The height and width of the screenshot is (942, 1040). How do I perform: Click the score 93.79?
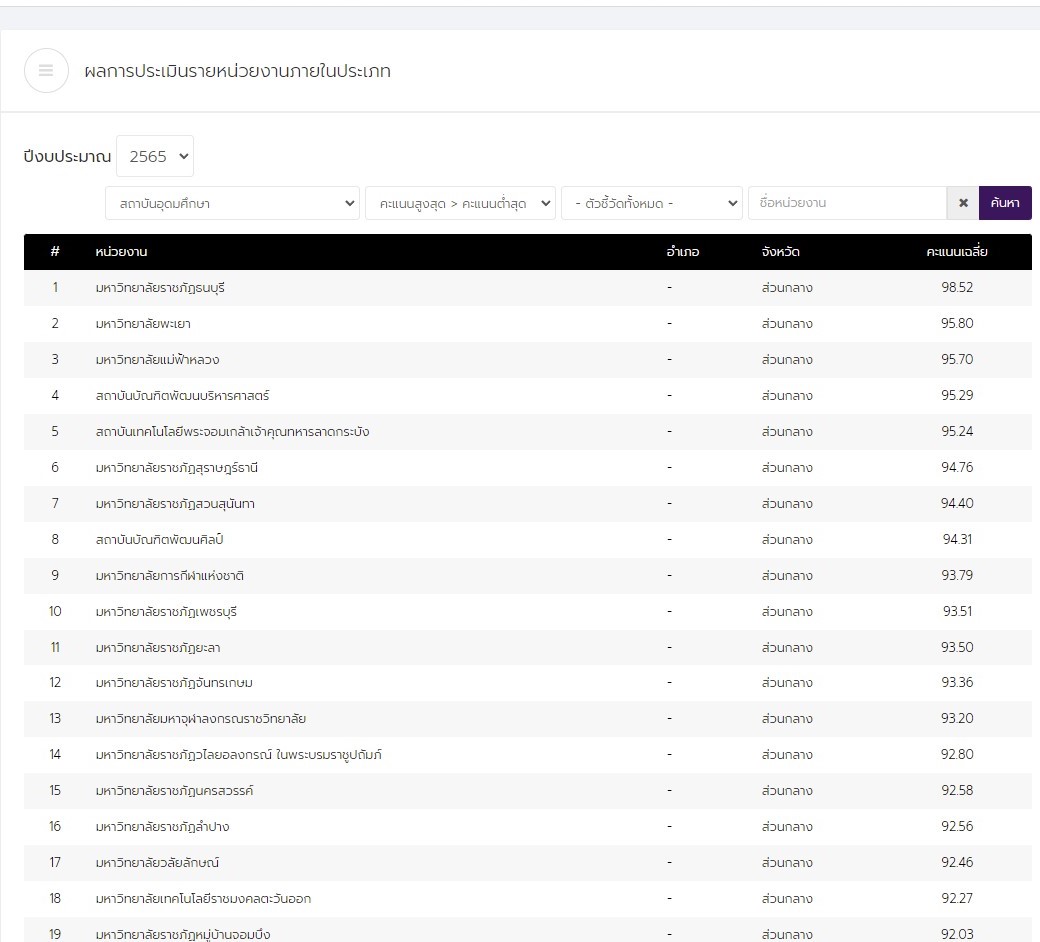point(957,575)
